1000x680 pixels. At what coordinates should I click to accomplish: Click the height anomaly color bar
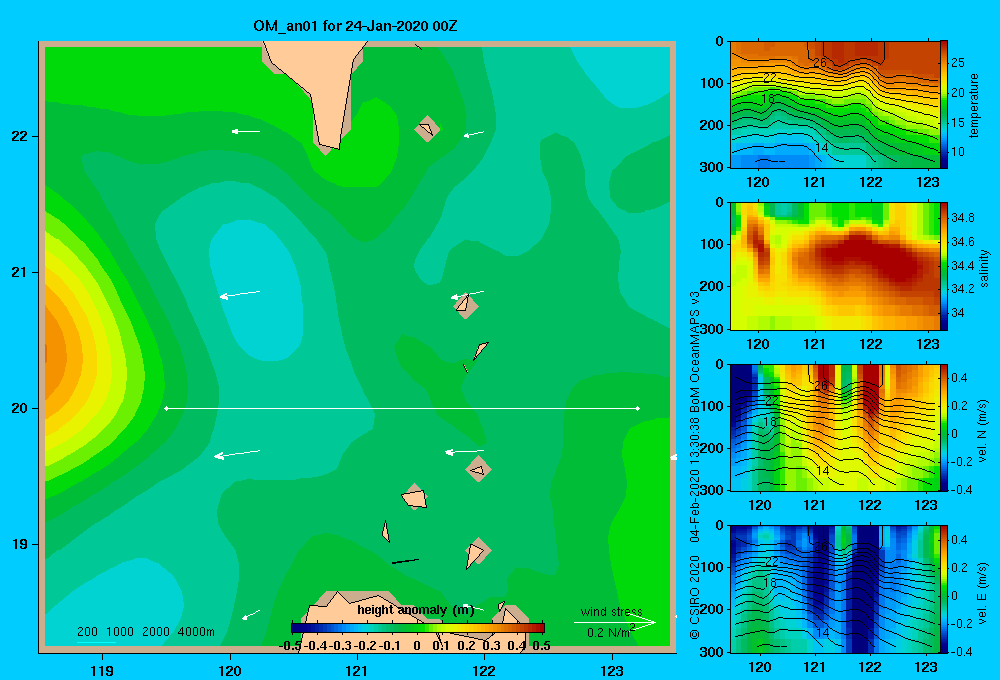pyautogui.click(x=418, y=628)
